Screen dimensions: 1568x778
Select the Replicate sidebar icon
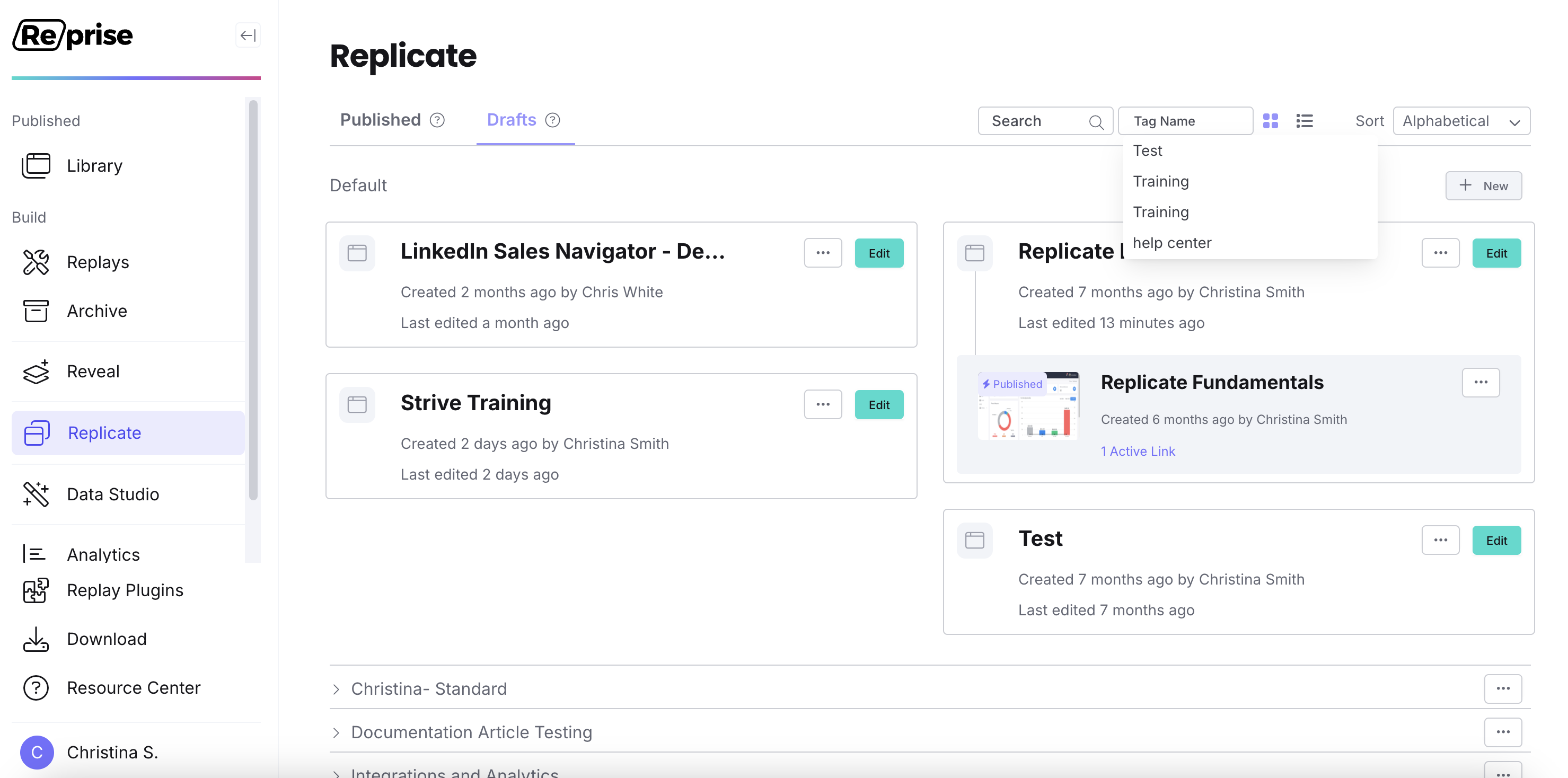[37, 433]
